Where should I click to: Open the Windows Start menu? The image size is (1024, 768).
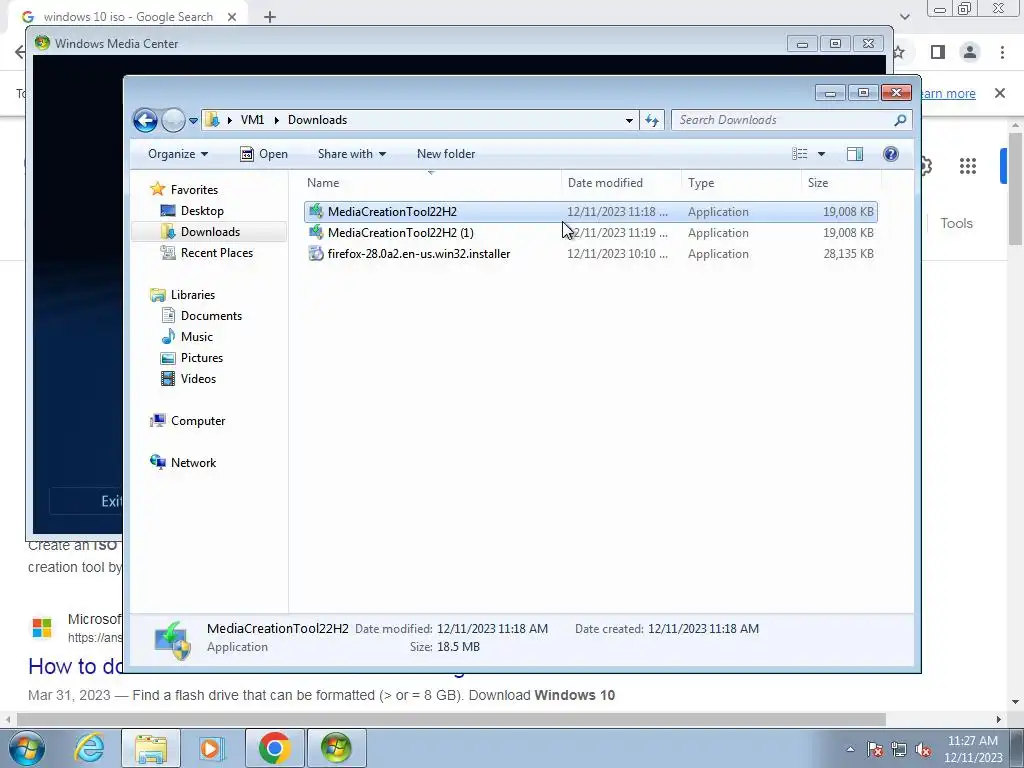click(x=27, y=748)
